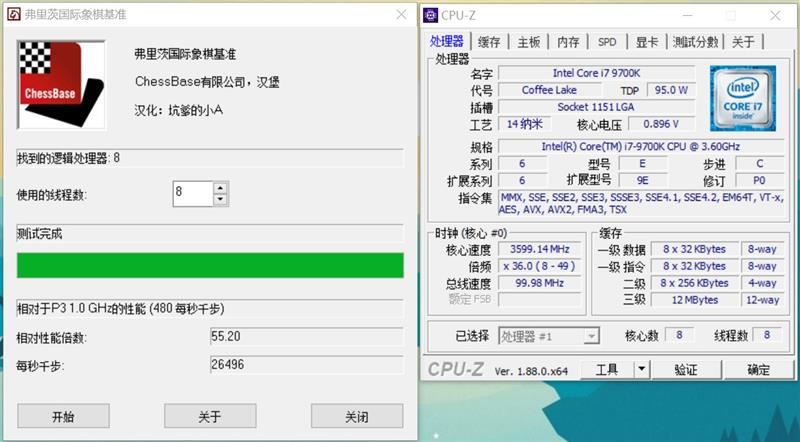Click the 0.896 V core voltage value
The height and width of the screenshot is (442, 800).
(x=661, y=124)
